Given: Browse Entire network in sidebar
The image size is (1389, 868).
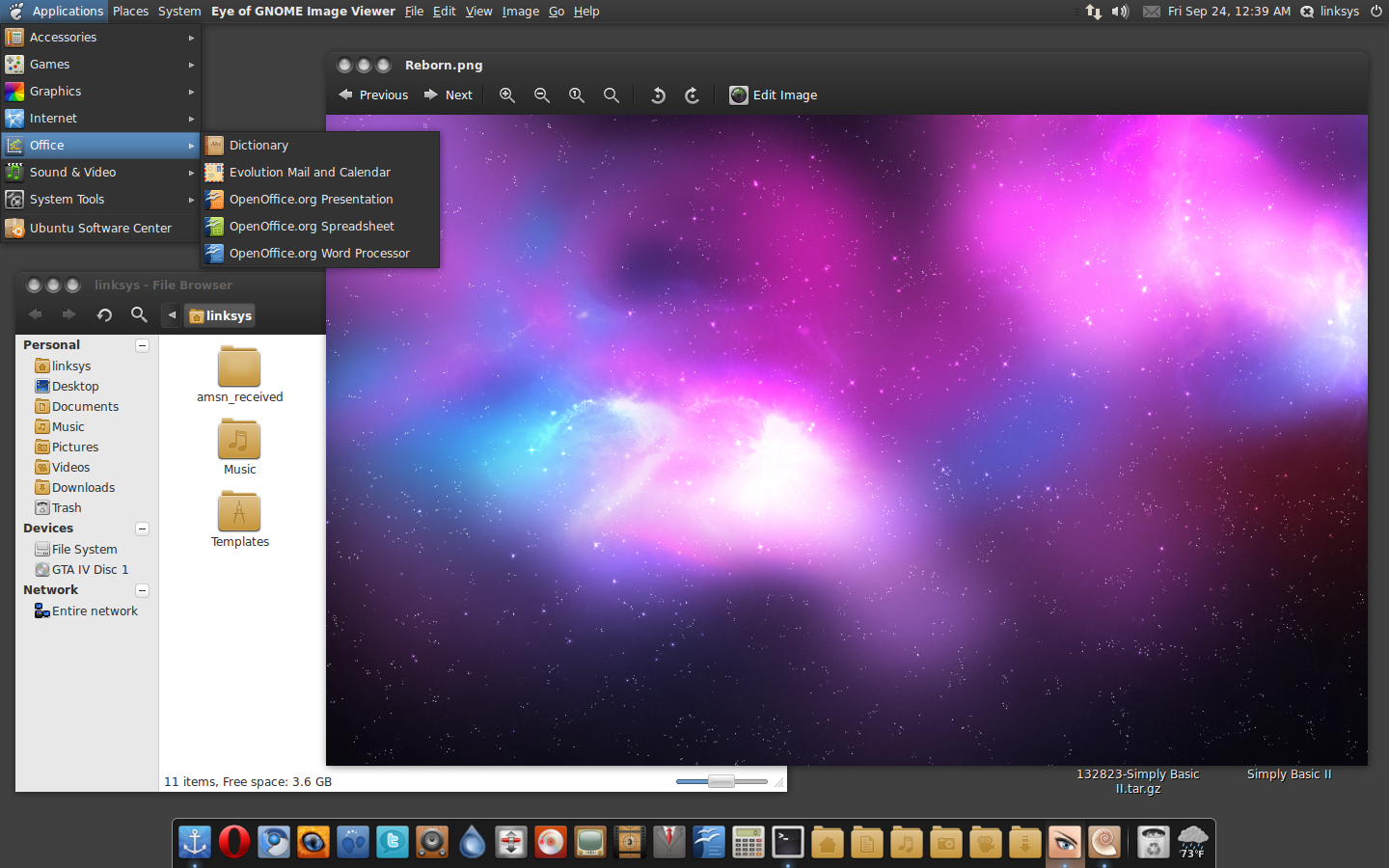Looking at the screenshot, I should pyautogui.click(x=87, y=610).
